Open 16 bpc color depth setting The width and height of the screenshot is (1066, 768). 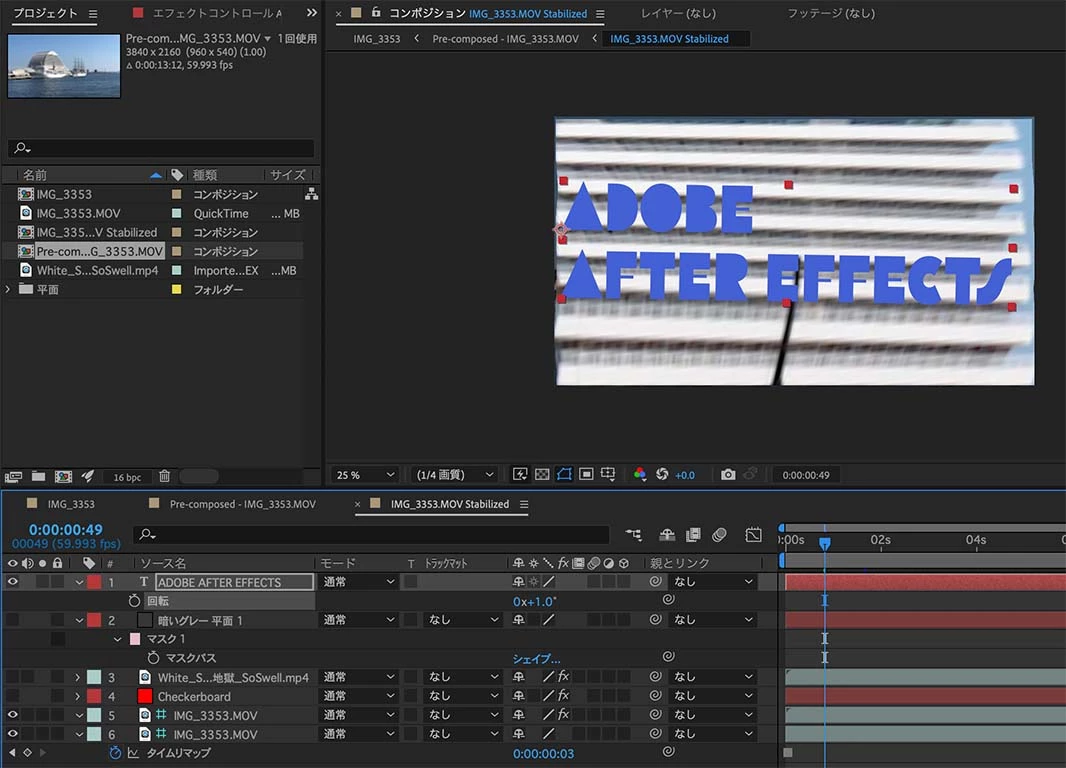click(127, 477)
